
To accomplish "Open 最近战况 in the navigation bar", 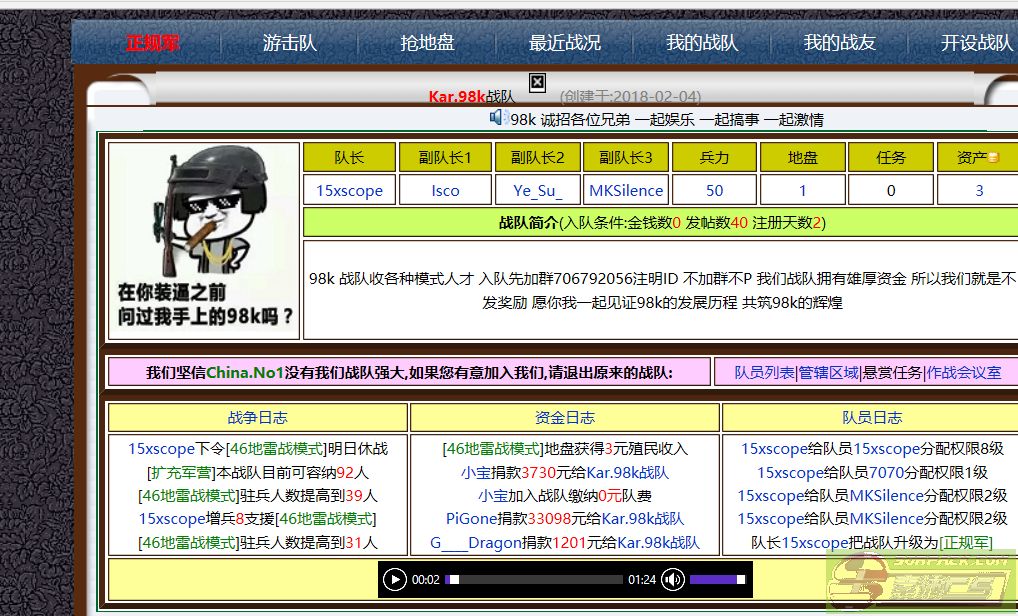I will pyautogui.click(x=565, y=43).
